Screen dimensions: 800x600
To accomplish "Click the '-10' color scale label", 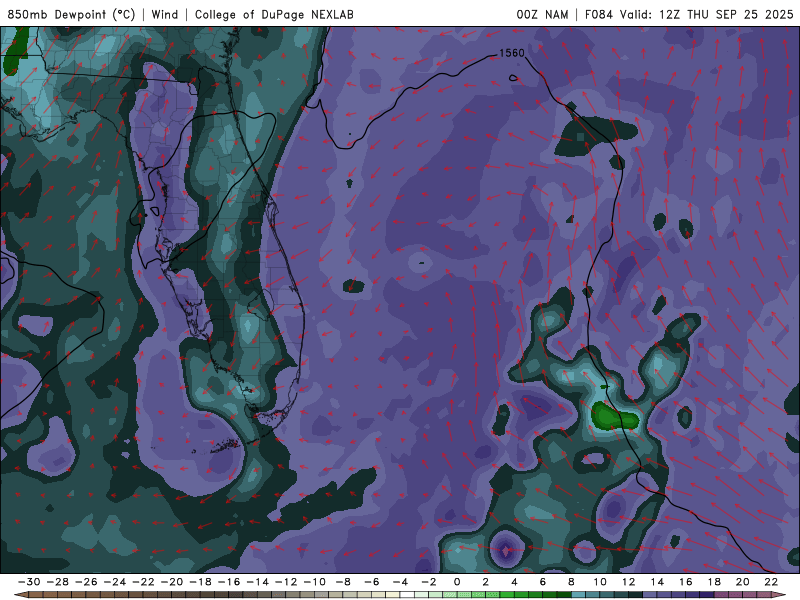I will (315, 582).
